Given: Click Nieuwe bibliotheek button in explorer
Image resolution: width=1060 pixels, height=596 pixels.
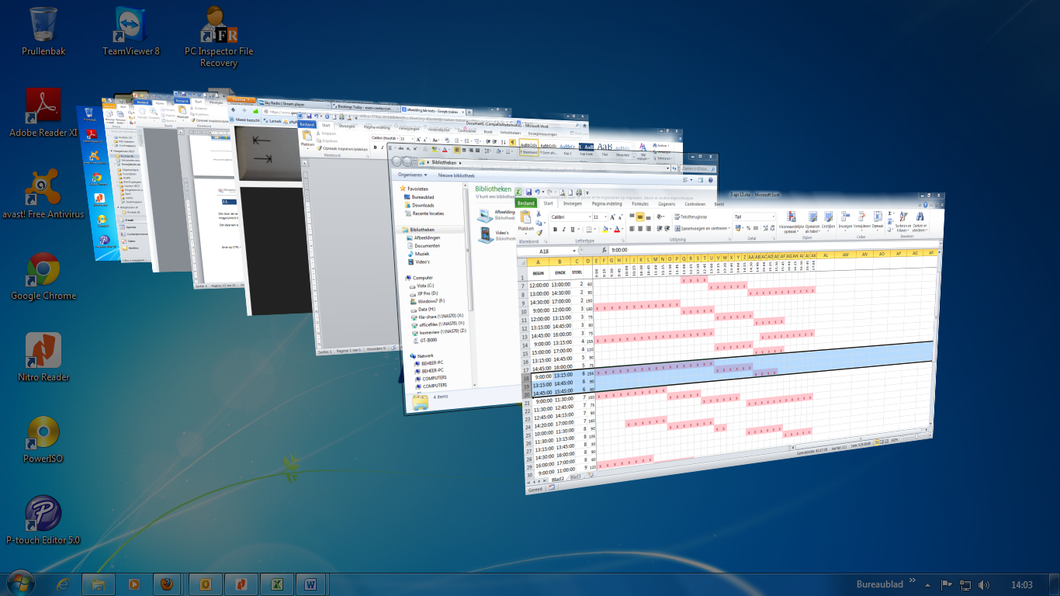Looking at the screenshot, I should (x=456, y=176).
